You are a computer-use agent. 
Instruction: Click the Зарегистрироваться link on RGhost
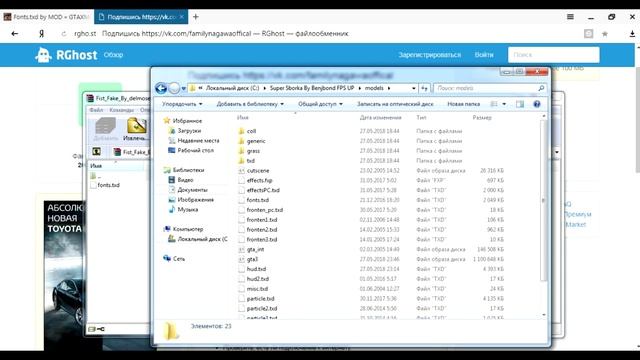429,55
